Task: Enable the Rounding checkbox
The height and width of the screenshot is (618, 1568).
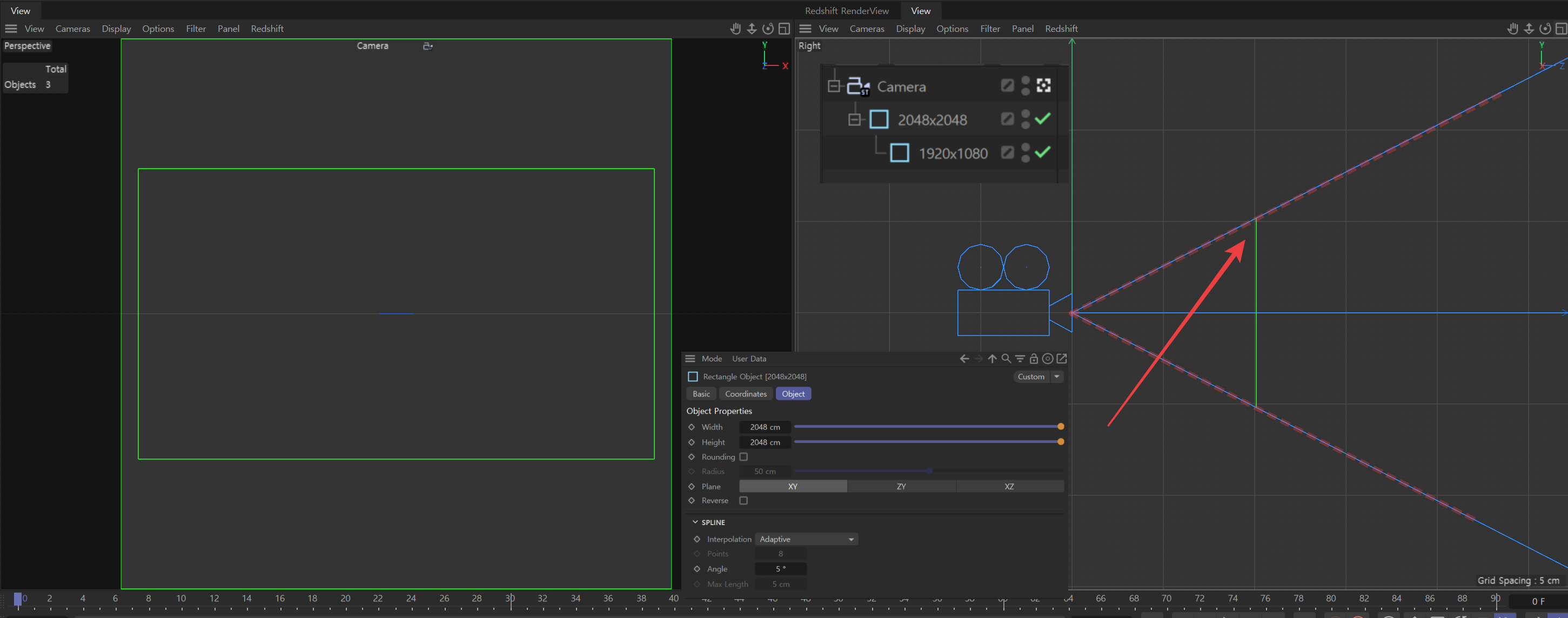Action: 743,456
